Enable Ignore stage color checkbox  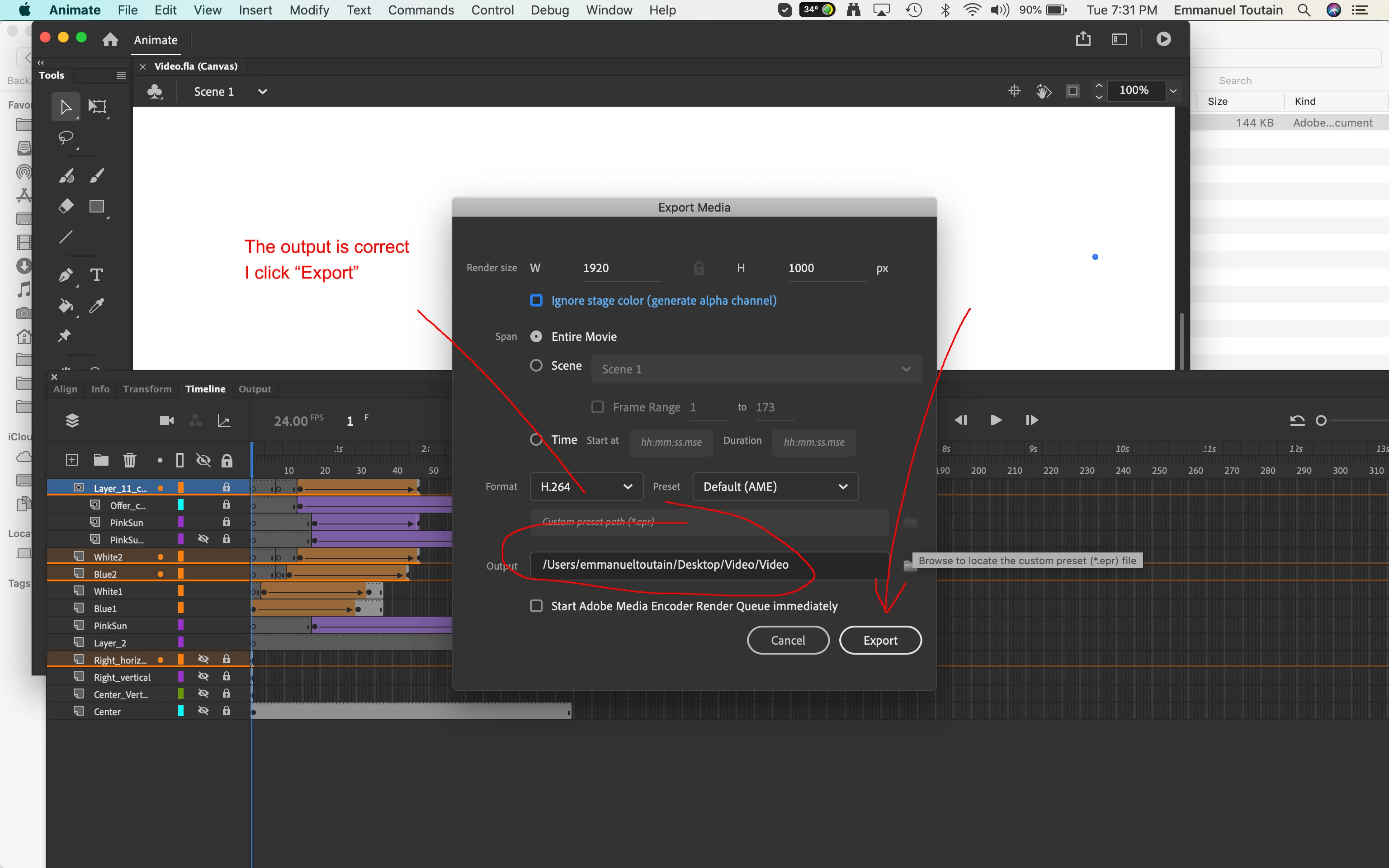pyautogui.click(x=536, y=300)
